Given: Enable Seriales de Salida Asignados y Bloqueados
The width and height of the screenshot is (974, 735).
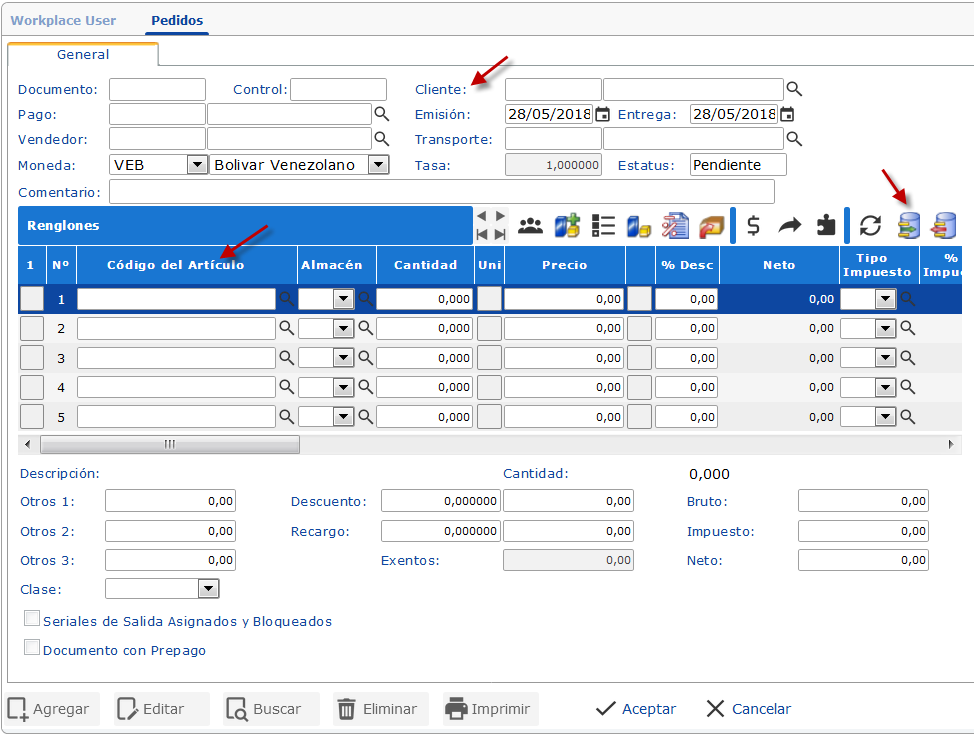Looking at the screenshot, I should 32,620.
